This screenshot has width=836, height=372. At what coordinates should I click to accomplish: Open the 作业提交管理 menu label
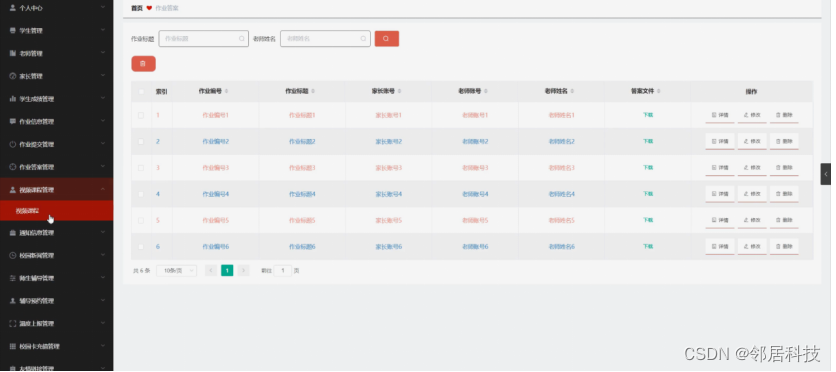point(37,144)
